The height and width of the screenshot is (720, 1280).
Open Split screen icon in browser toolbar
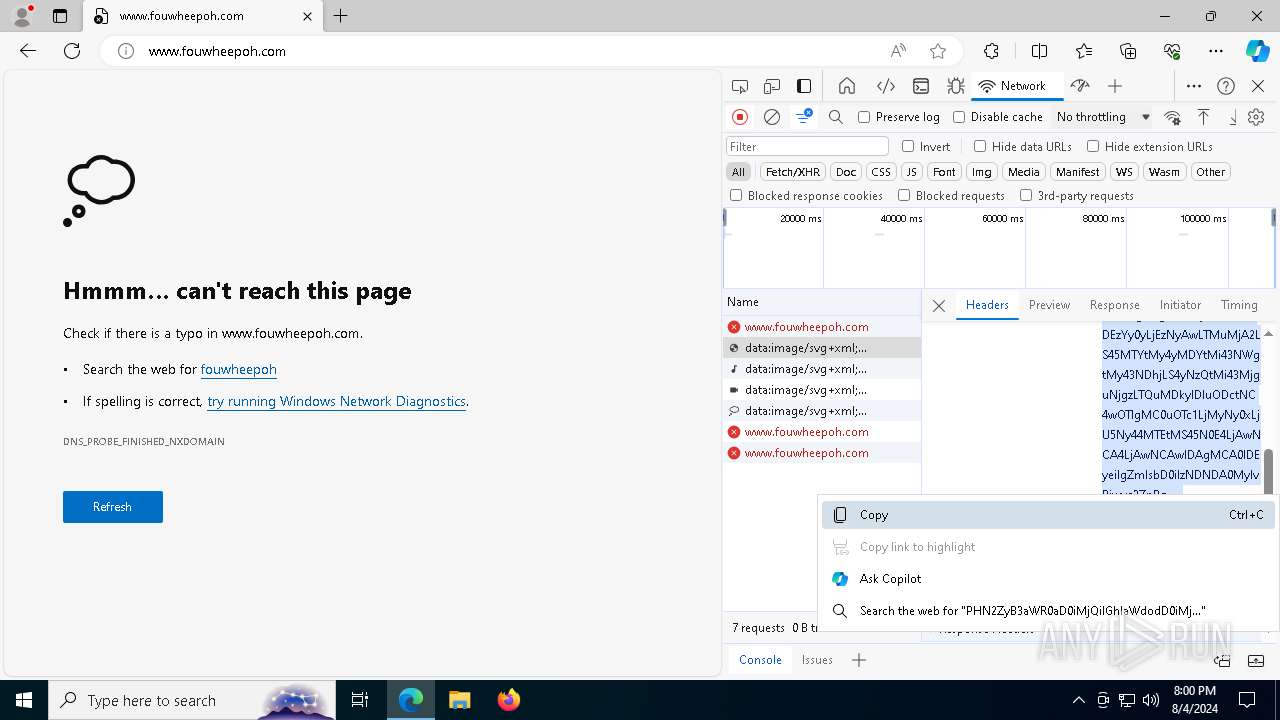pos(1039,51)
